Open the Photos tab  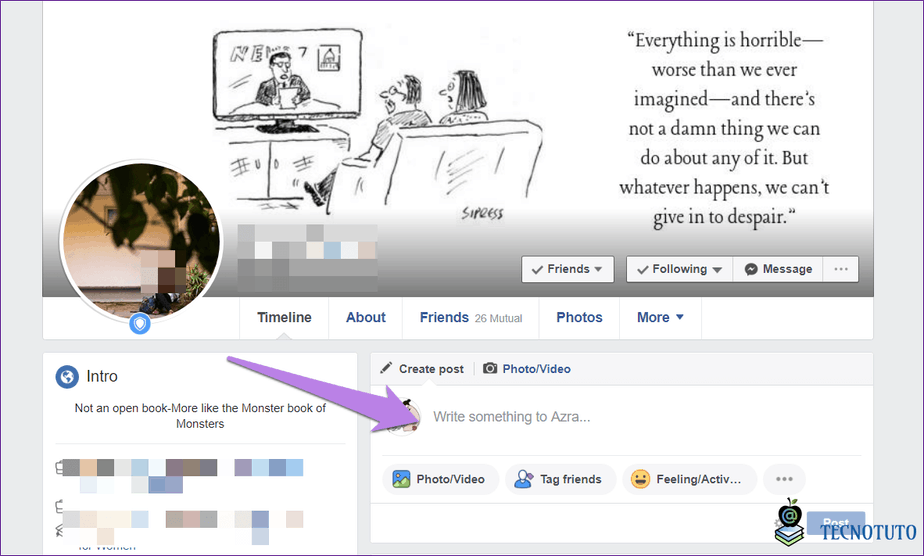[x=579, y=317]
